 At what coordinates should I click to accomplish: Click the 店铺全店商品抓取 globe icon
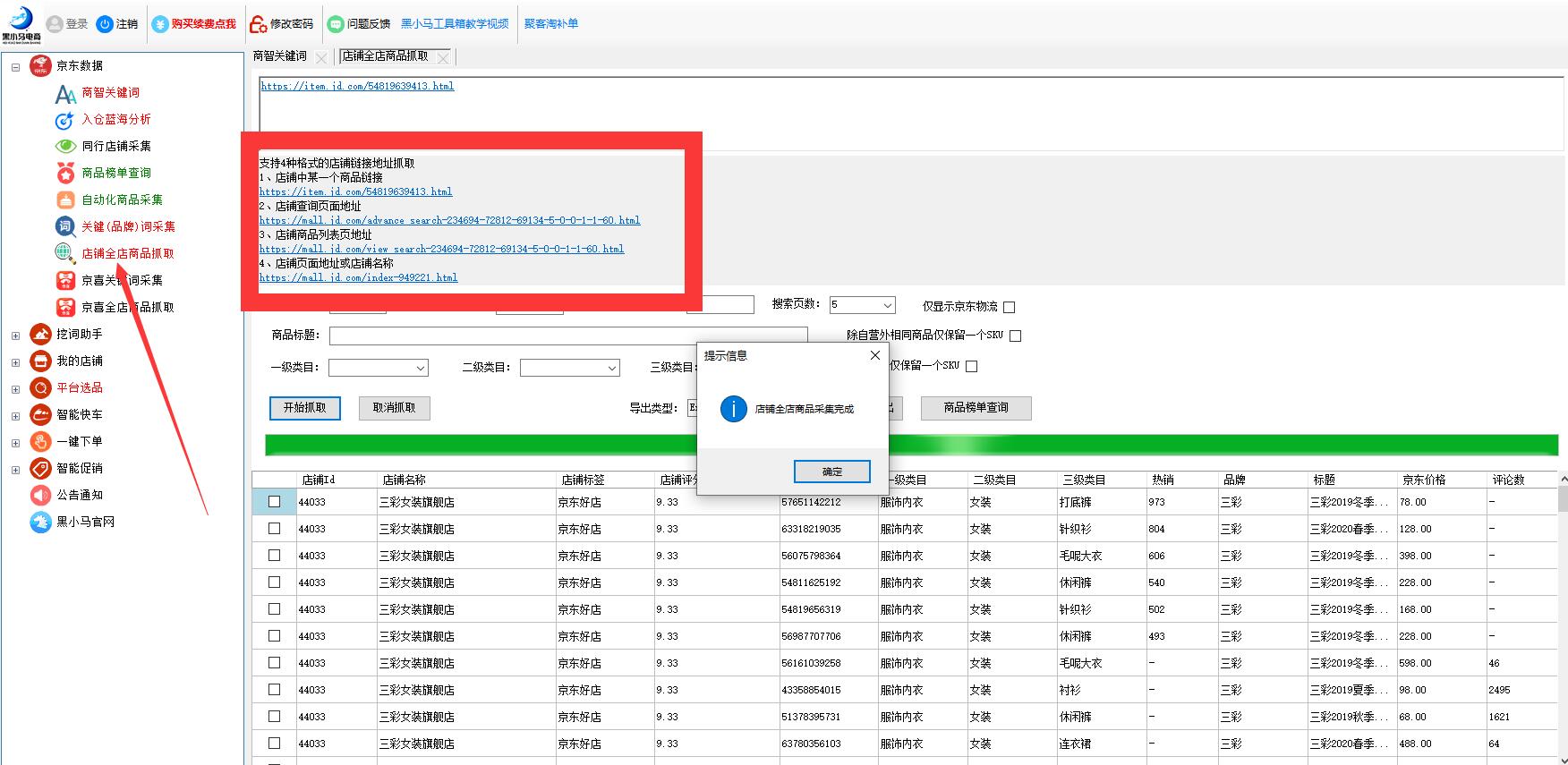click(x=65, y=253)
